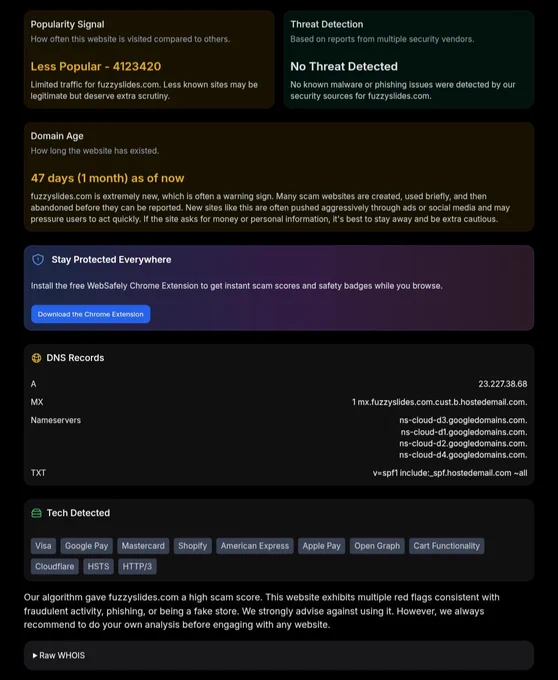This screenshot has width=558, height=680.
Task: Select nameserver ns-cloud-d1.googledomains.com.
Action: pyautogui.click(x=464, y=432)
